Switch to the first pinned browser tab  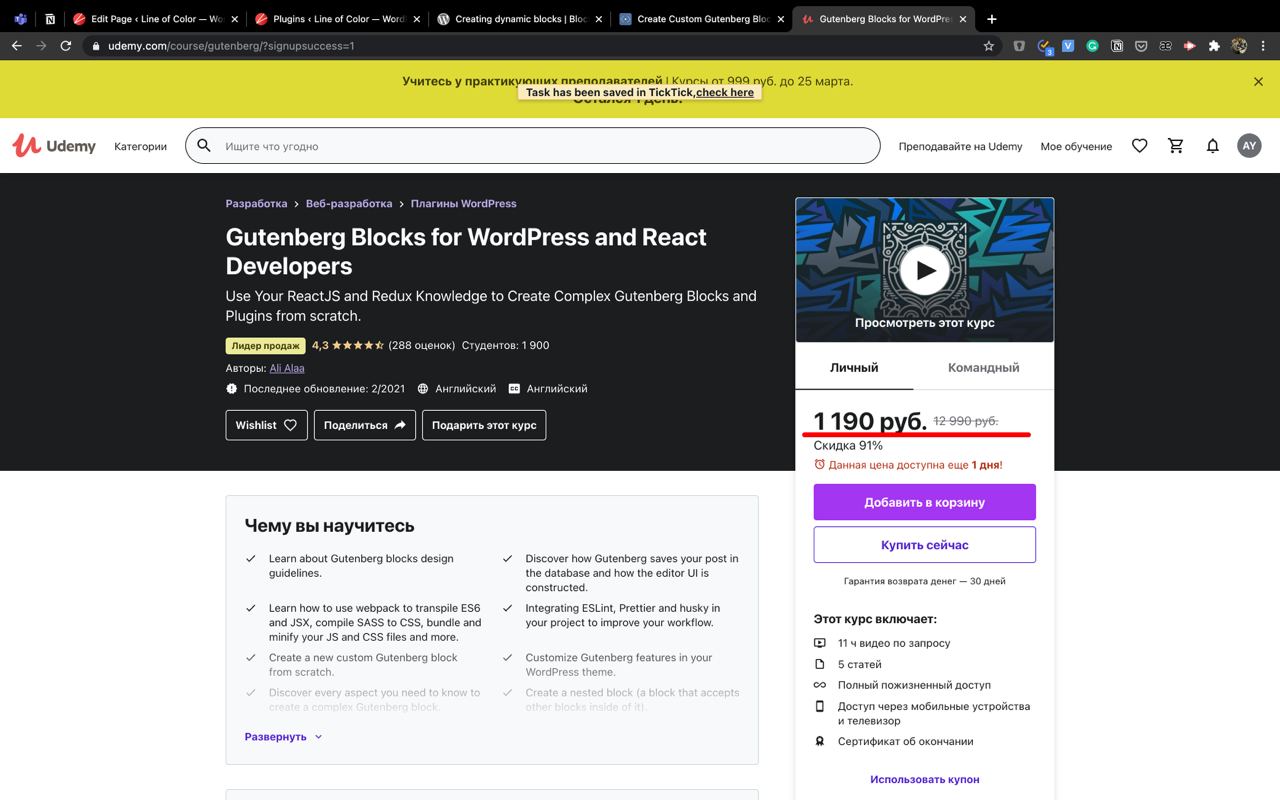click(20, 18)
